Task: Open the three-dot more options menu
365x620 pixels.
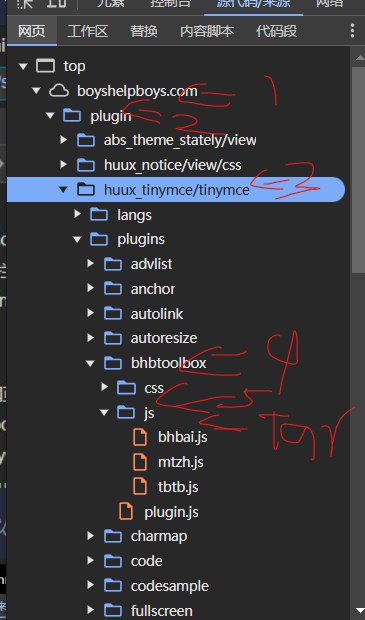Action: click(352, 31)
